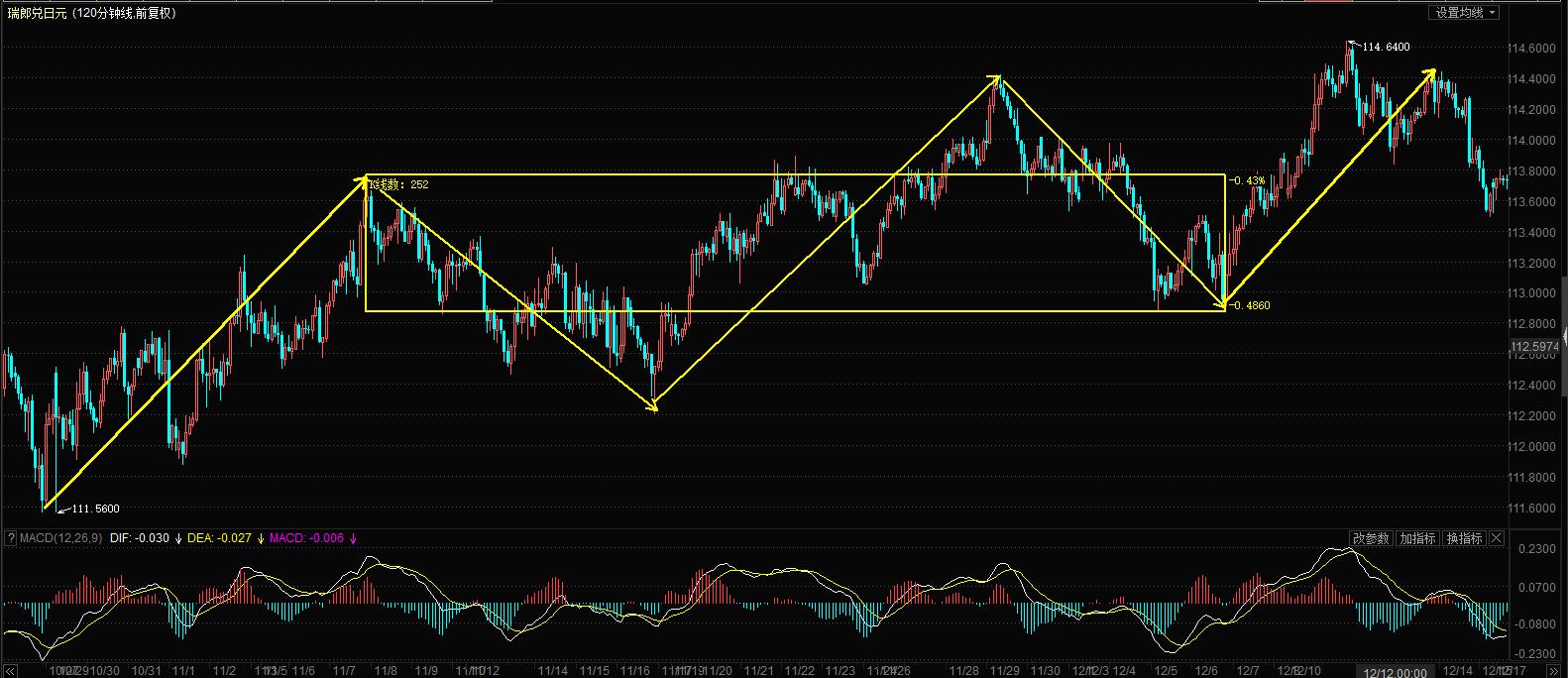Click the 11/29 date on the time axis
1568x678 pixels.
coord(1005,671)
